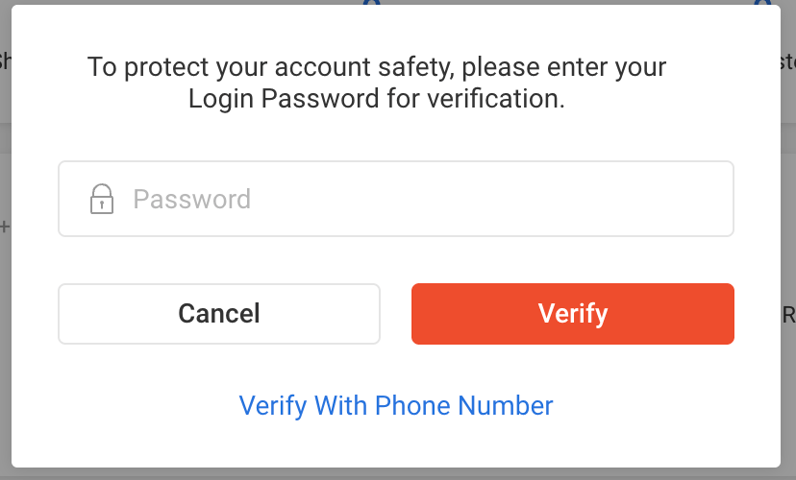
Task: Click the account safety message text
Action: click(376, 68)
